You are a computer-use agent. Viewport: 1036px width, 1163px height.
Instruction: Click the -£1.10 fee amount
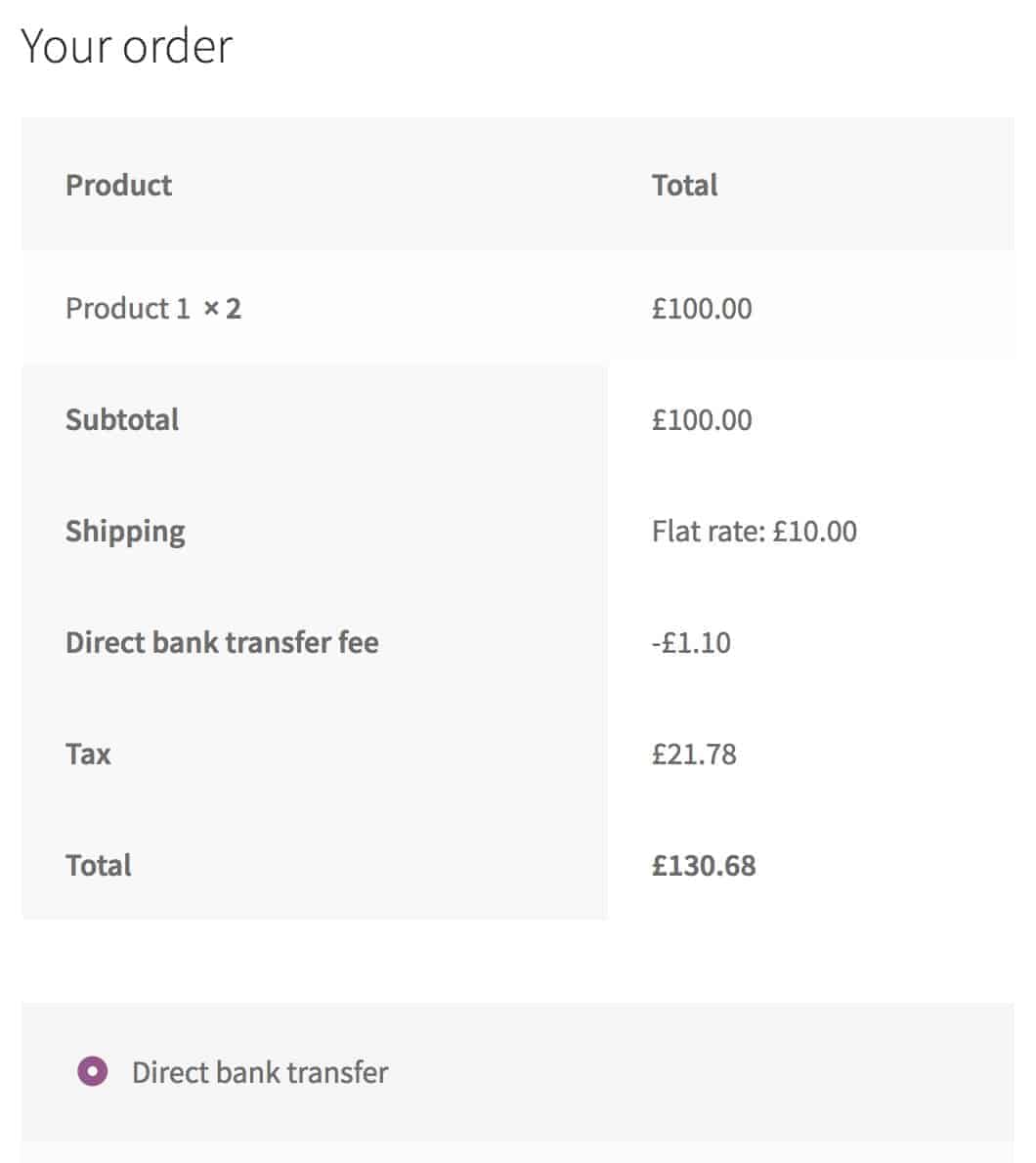[x=691, y=642]
